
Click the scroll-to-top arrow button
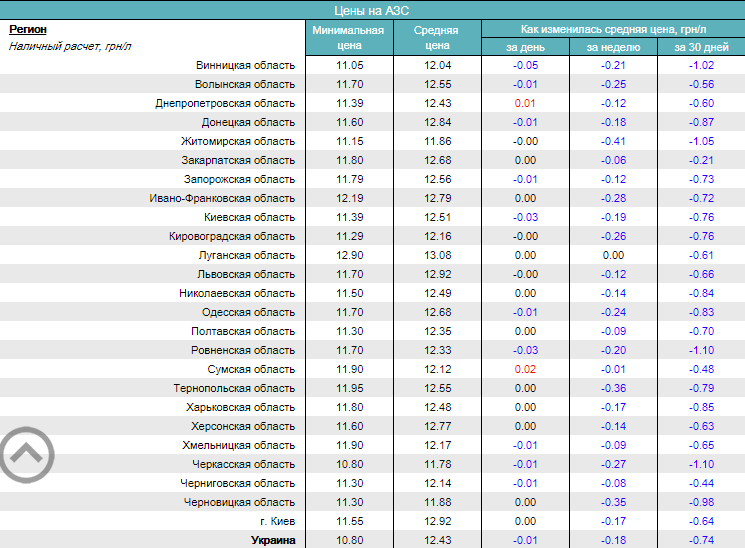pos(26,456)
